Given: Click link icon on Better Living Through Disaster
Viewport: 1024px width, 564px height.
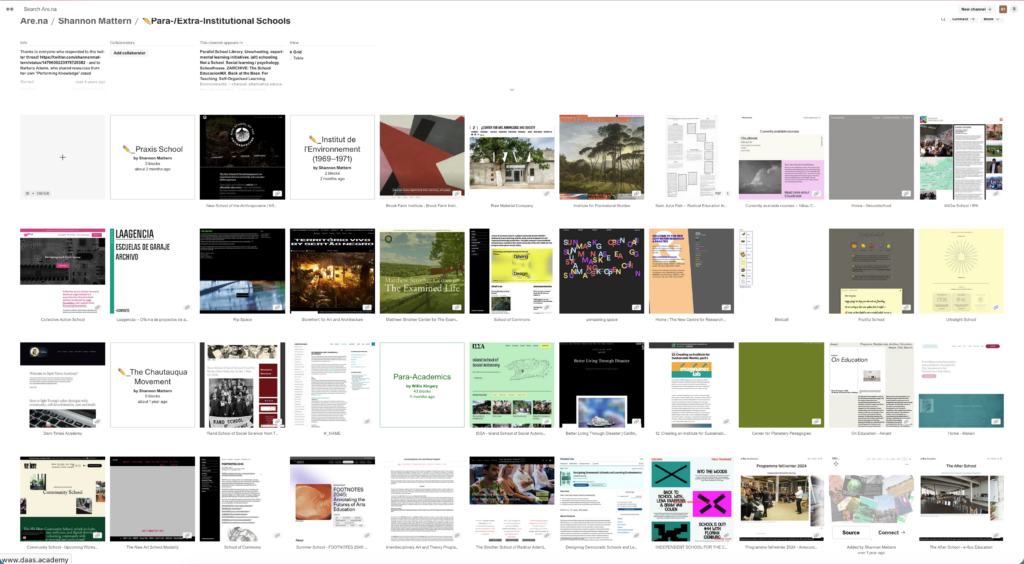Looking at the screenshot, I should pyautogui.click(x=636, y=422).
